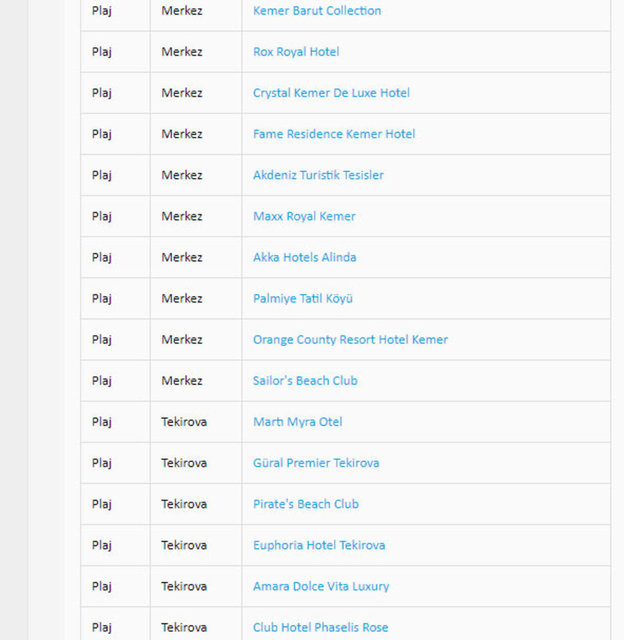Open Pirate's Beach Club link

[305, 504]
